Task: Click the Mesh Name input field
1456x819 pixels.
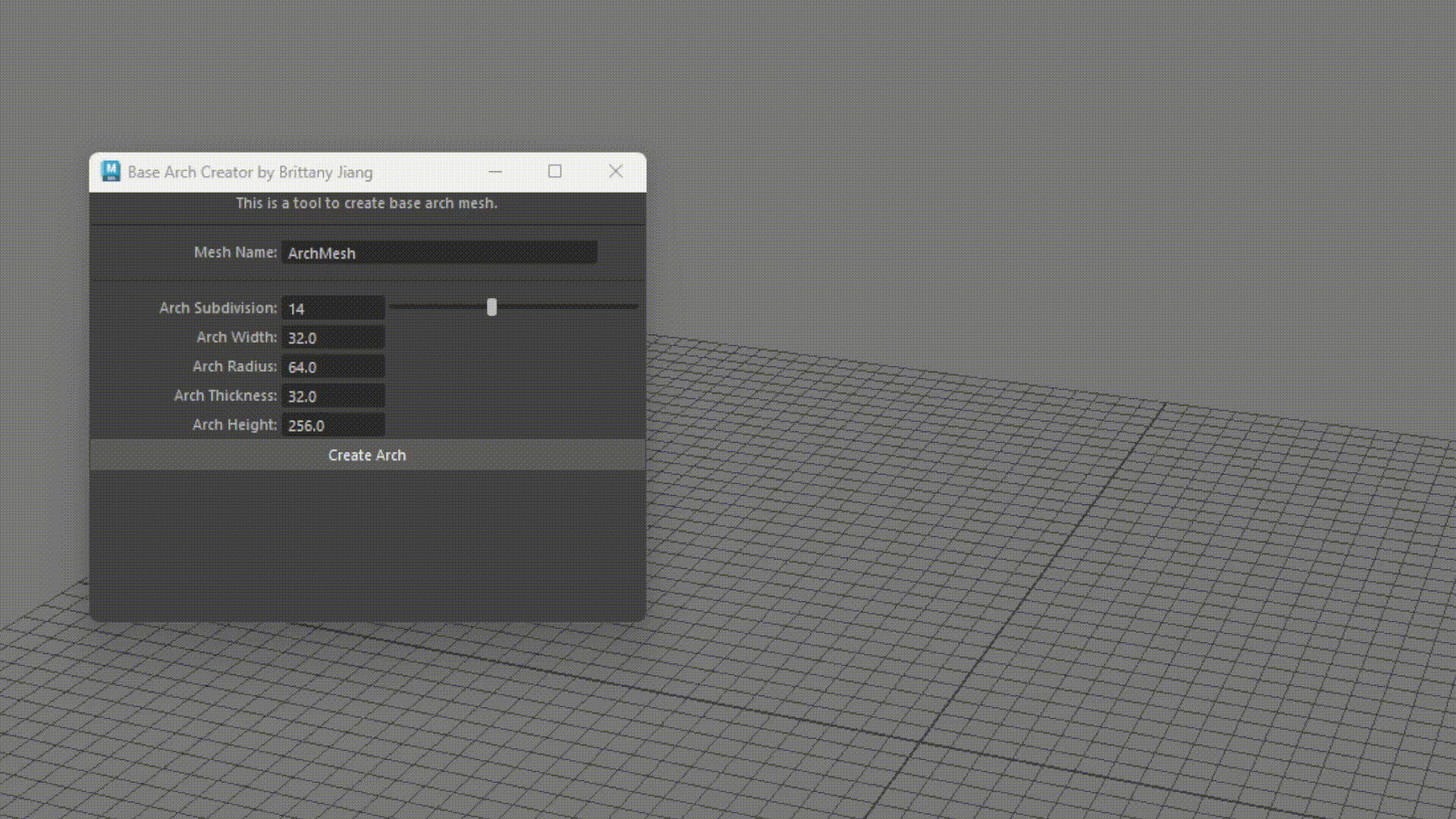Action: tap(439, 253)
